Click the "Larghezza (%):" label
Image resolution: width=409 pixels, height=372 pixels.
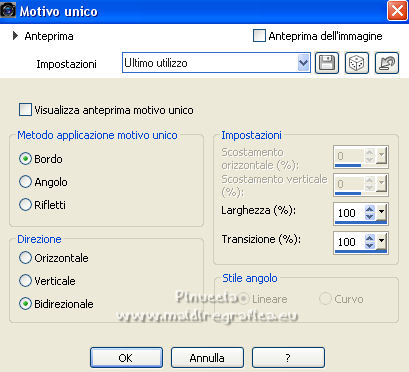pos(259,210)
